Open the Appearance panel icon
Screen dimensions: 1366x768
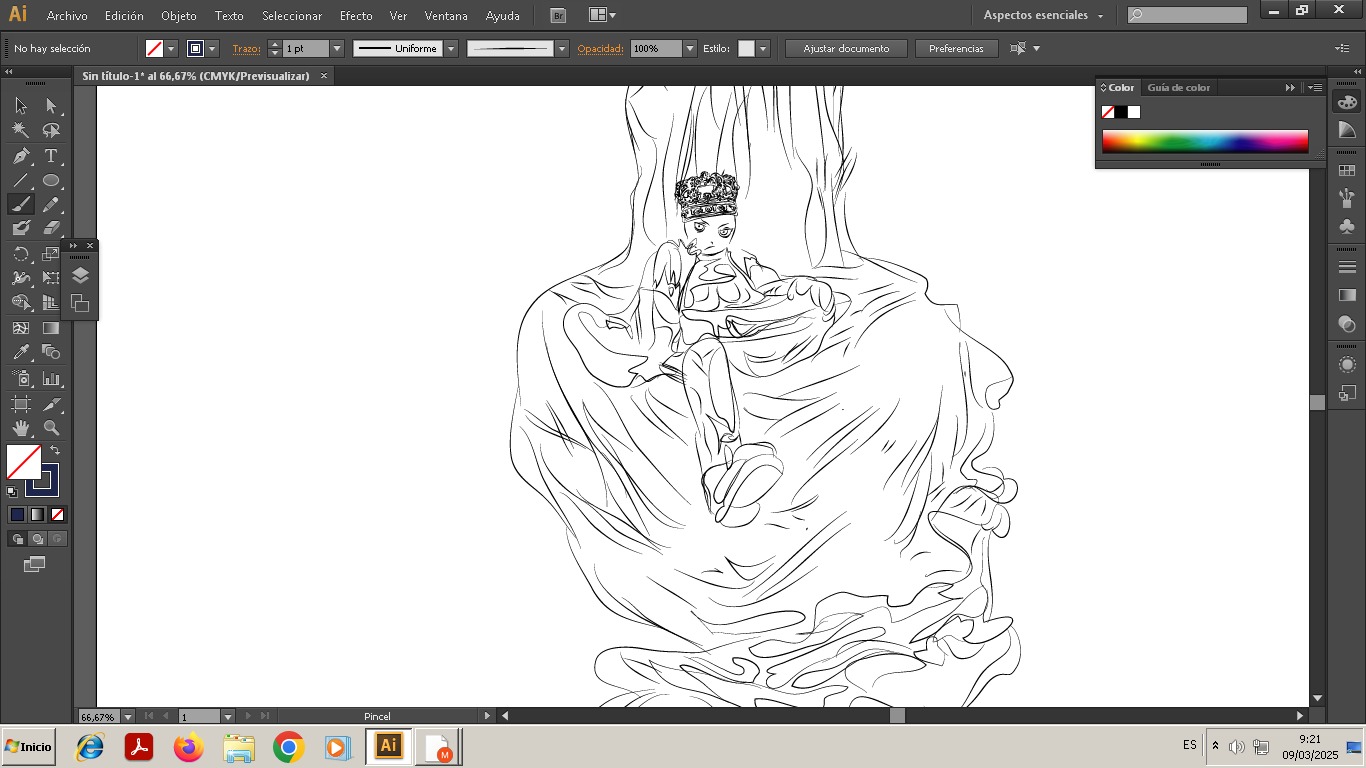pos(1347,366)
